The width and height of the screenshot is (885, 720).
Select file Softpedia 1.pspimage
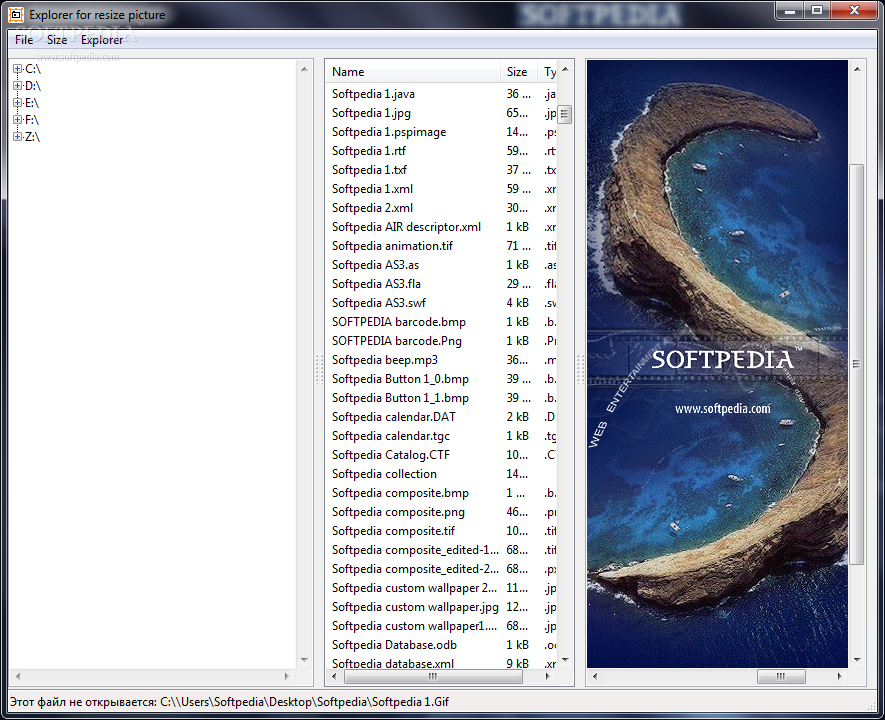389,131
